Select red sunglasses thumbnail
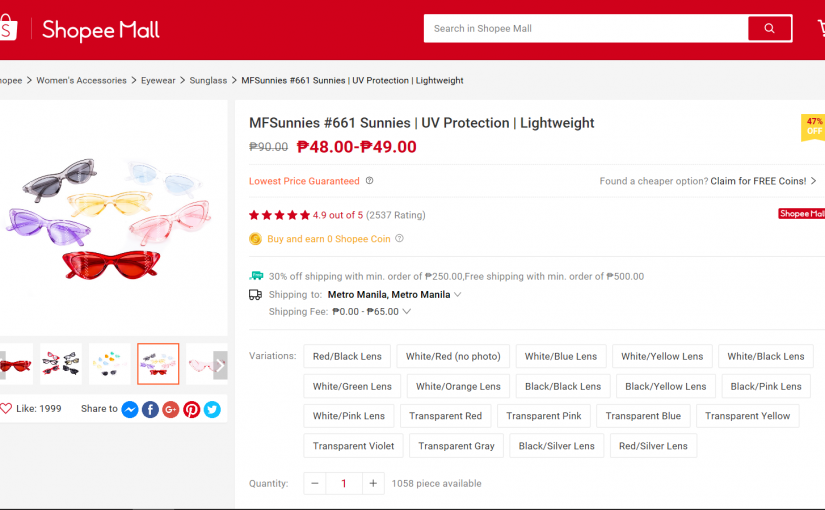 click(16, 364)
